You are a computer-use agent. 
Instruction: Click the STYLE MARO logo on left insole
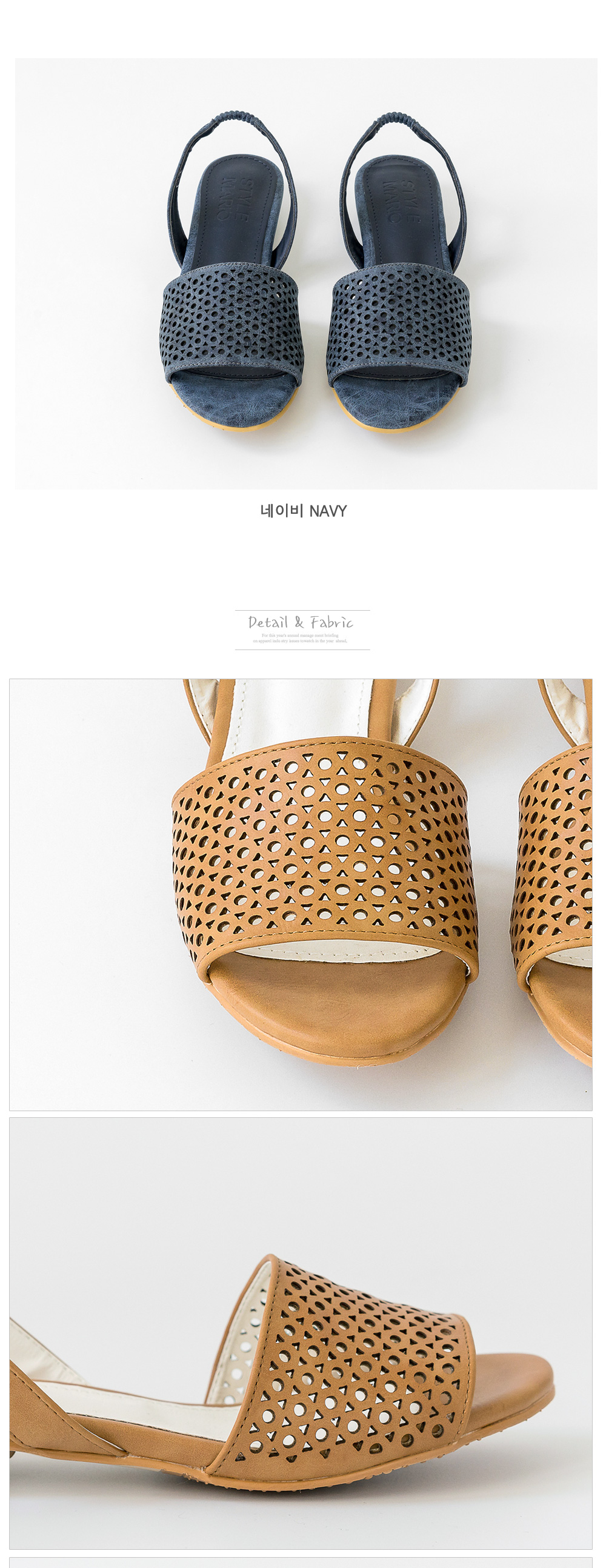click(234, 199)
